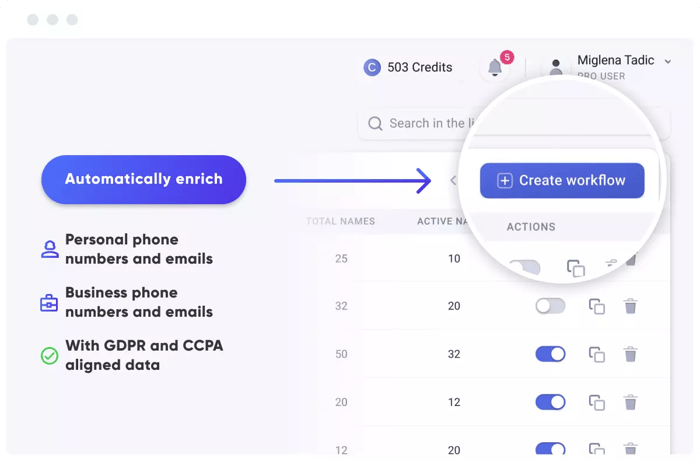Screen dimensions: 700x462
Task: Expand the Miglena Tadic account dropdown
Action: (668, 62)
